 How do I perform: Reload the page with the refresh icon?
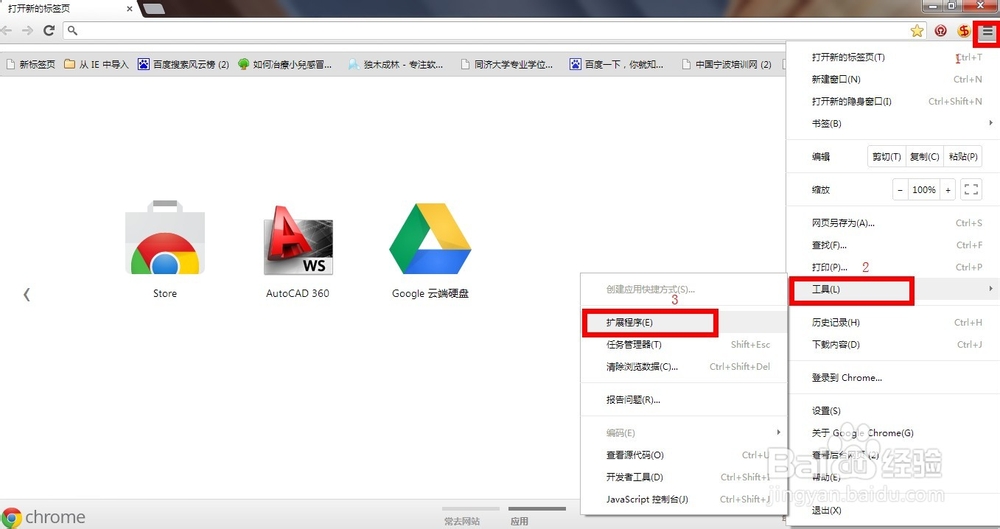tap(48, 31)
